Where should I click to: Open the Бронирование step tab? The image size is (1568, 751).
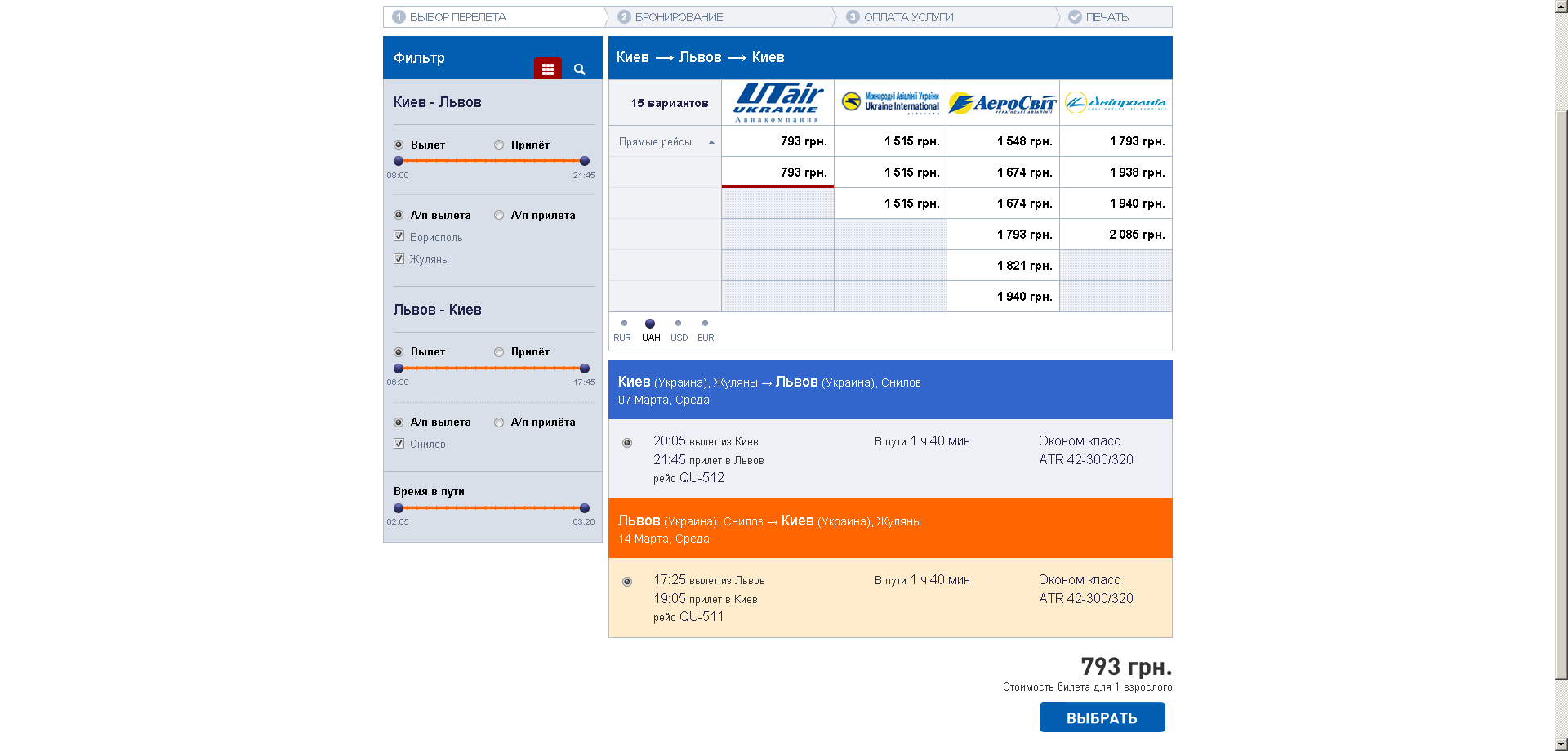670,17
